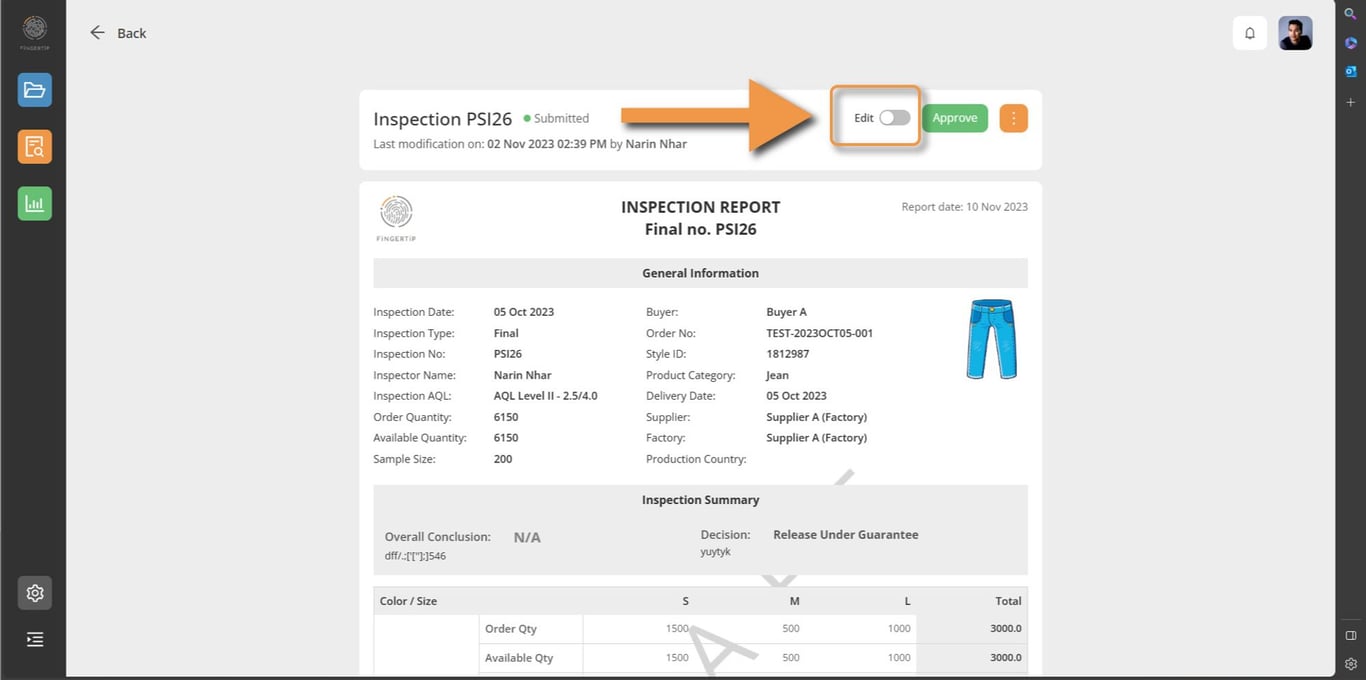Image resolution: width=1366 pixels, height=680 pixels.
Task: Click Report date 10 Nov 2023
Action: [964, 207]
